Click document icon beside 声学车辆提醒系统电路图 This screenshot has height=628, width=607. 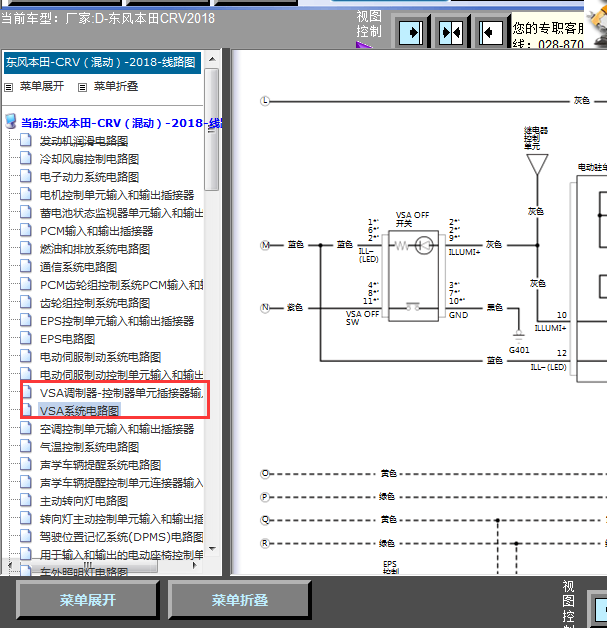(x=26, y=464)
